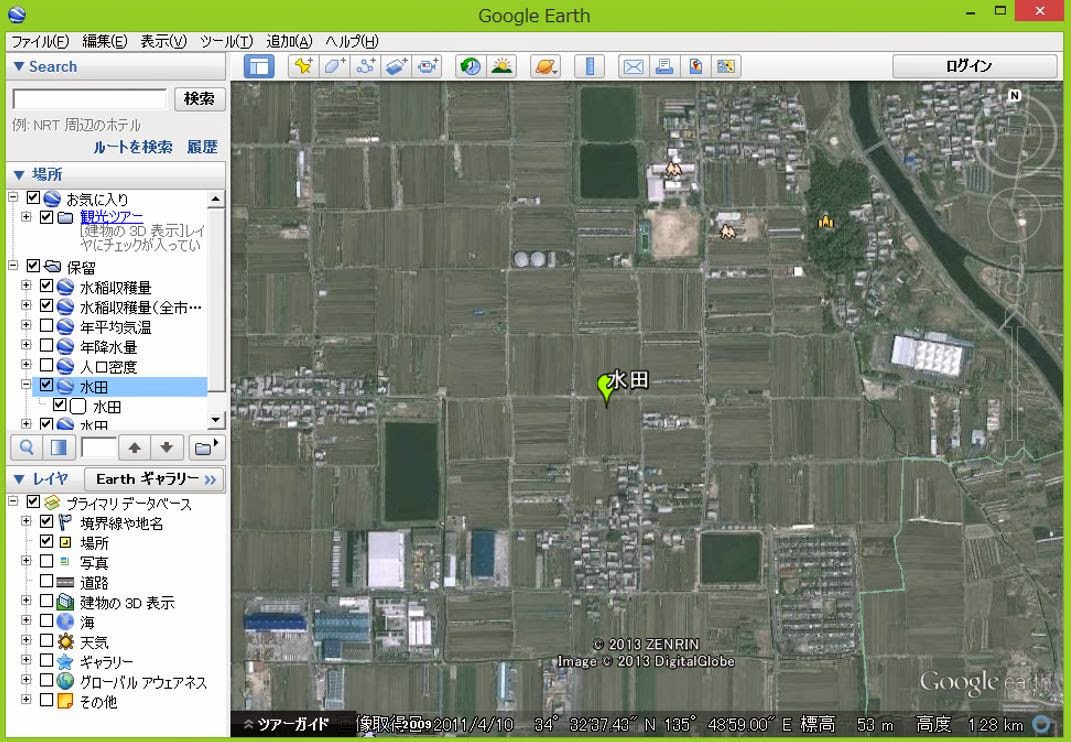Expand the 観光ツアー folder node

pyautogui.click(x=26, y=217)
